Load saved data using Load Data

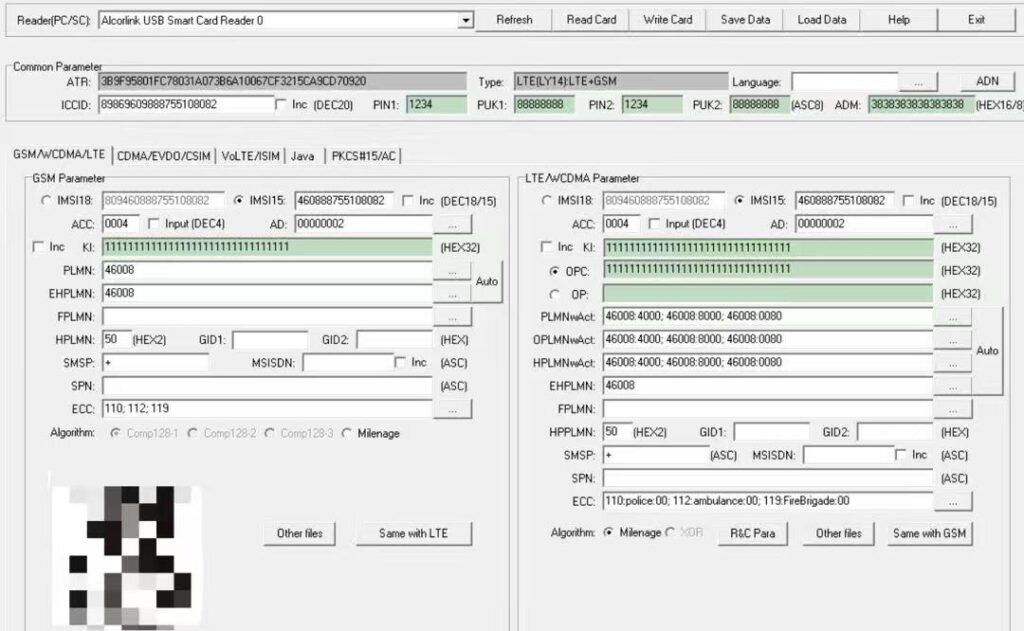[x=821, y=19]
